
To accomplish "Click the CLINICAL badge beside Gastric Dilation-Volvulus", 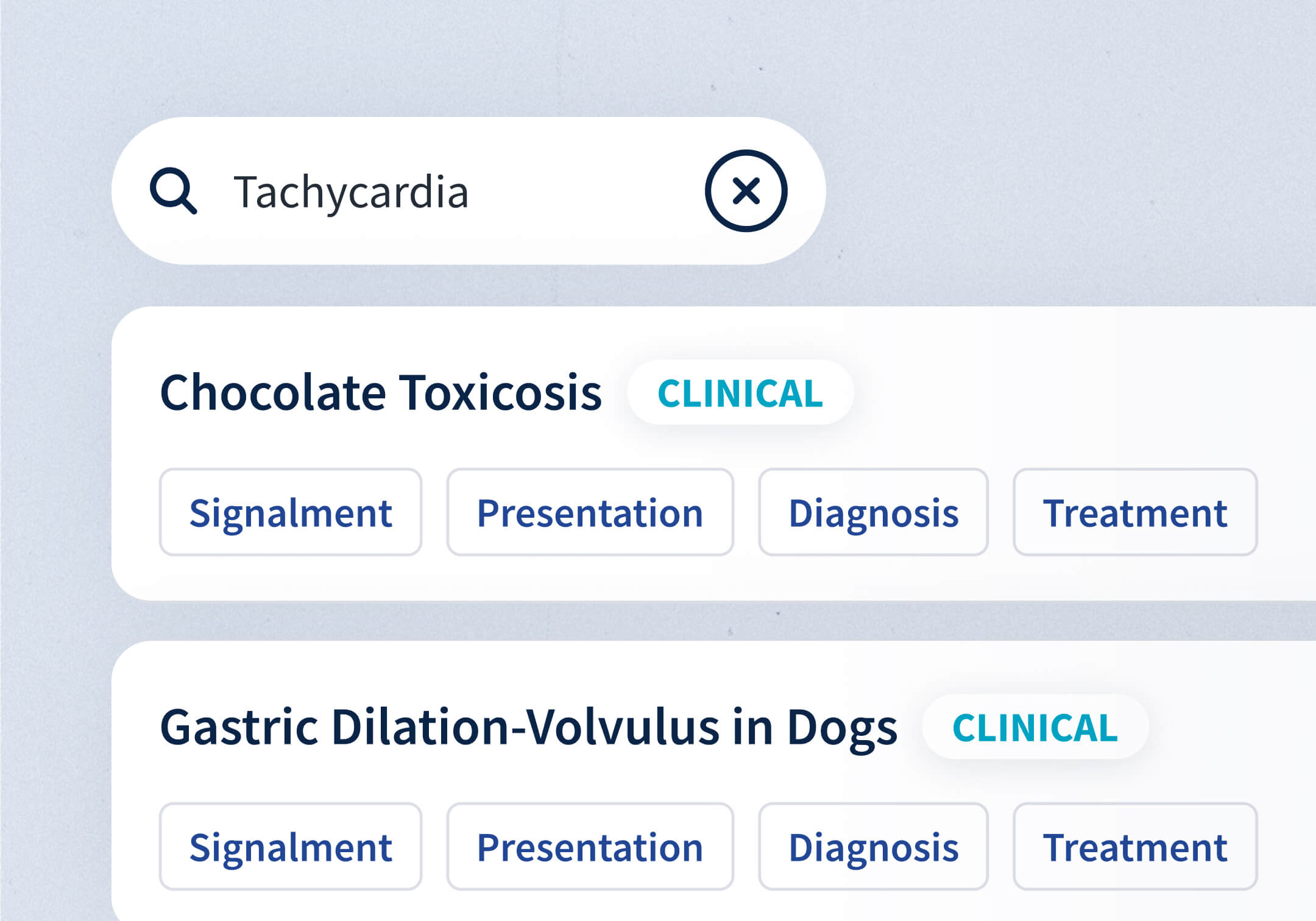I will 1035,727.
